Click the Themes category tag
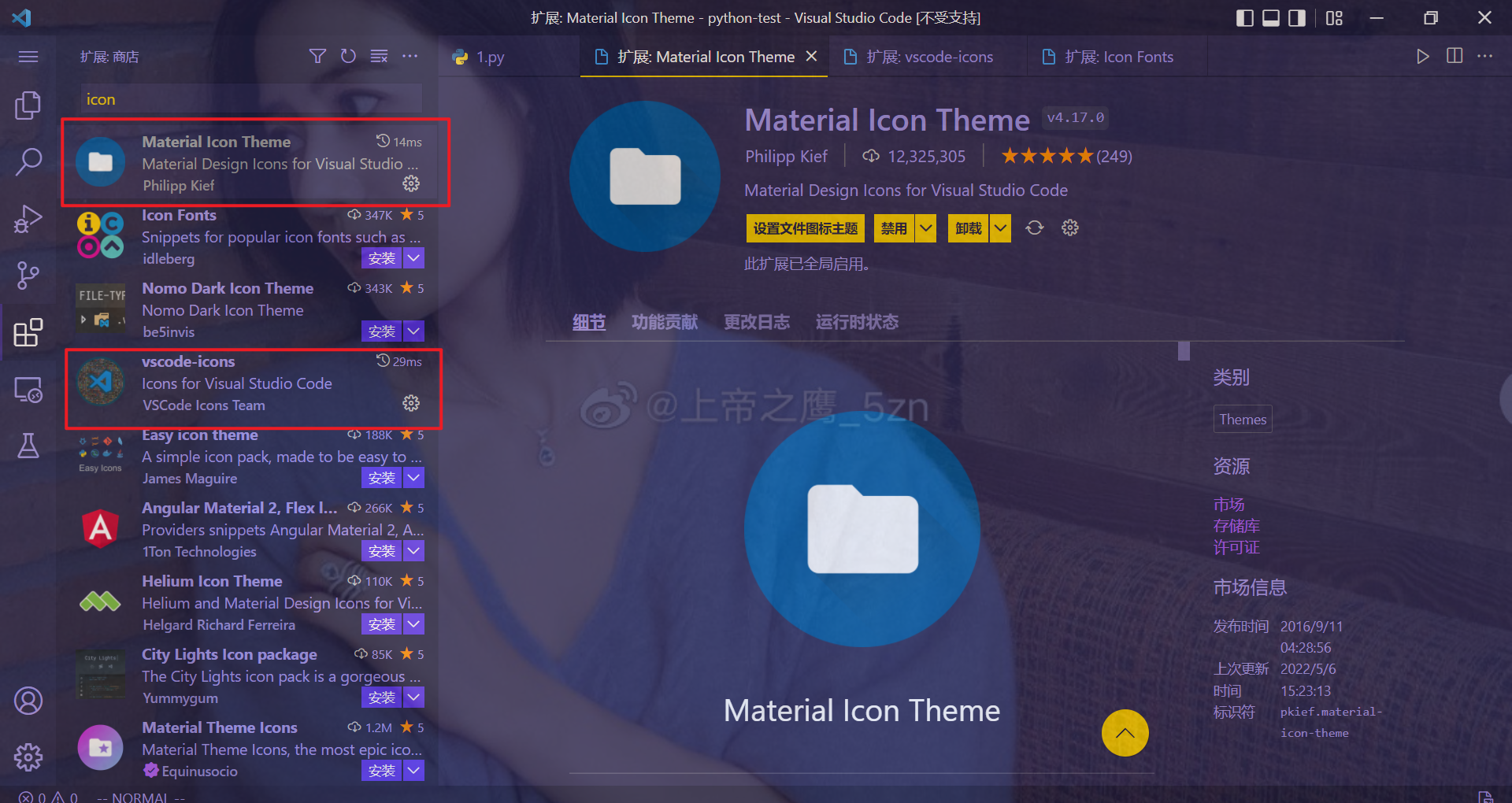Viewport: 1512px width, 803px height. [x=1243, y=419]
